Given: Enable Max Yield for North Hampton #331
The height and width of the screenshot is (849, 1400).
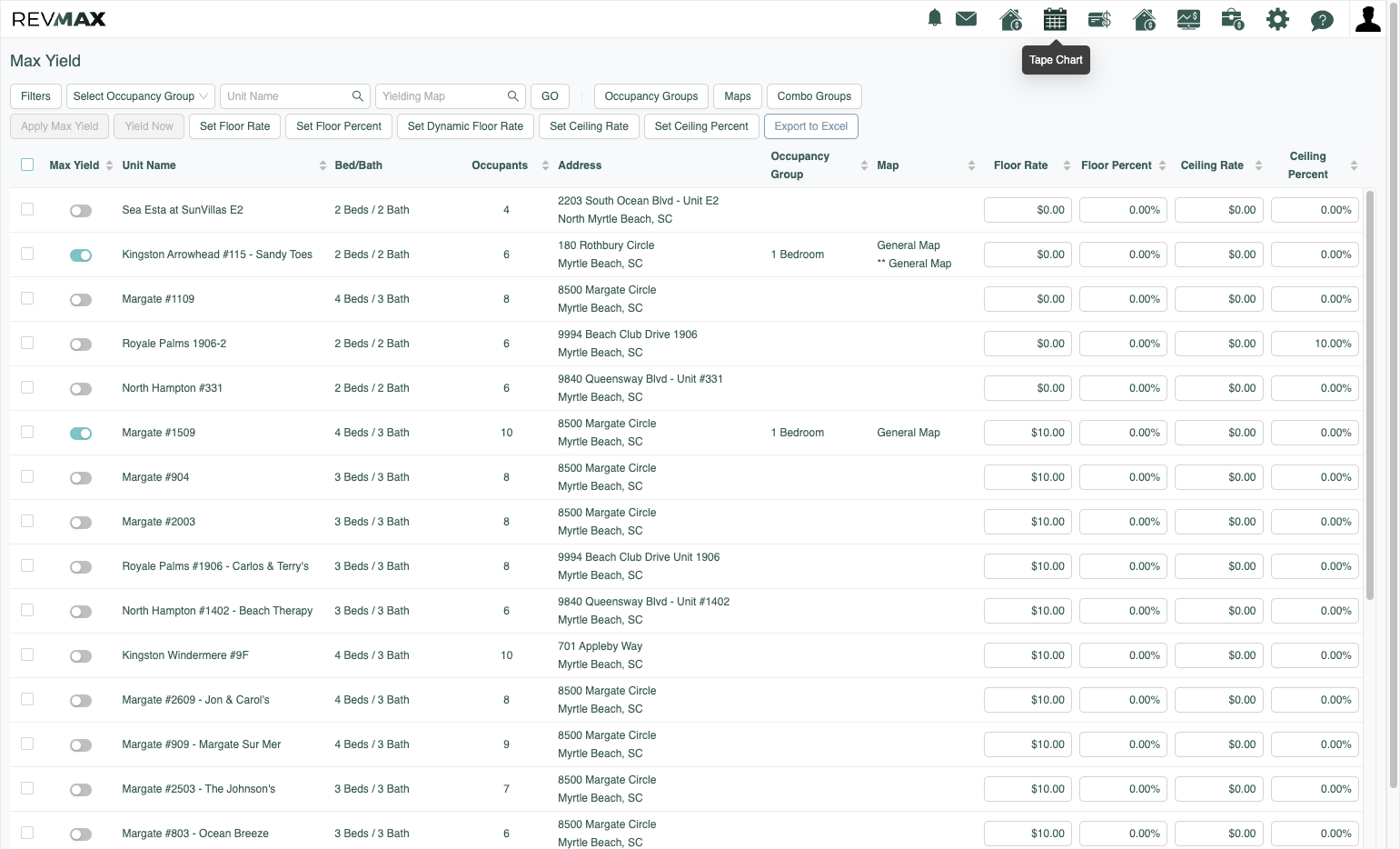Looking at the screenshot, I should pos(81,389).
